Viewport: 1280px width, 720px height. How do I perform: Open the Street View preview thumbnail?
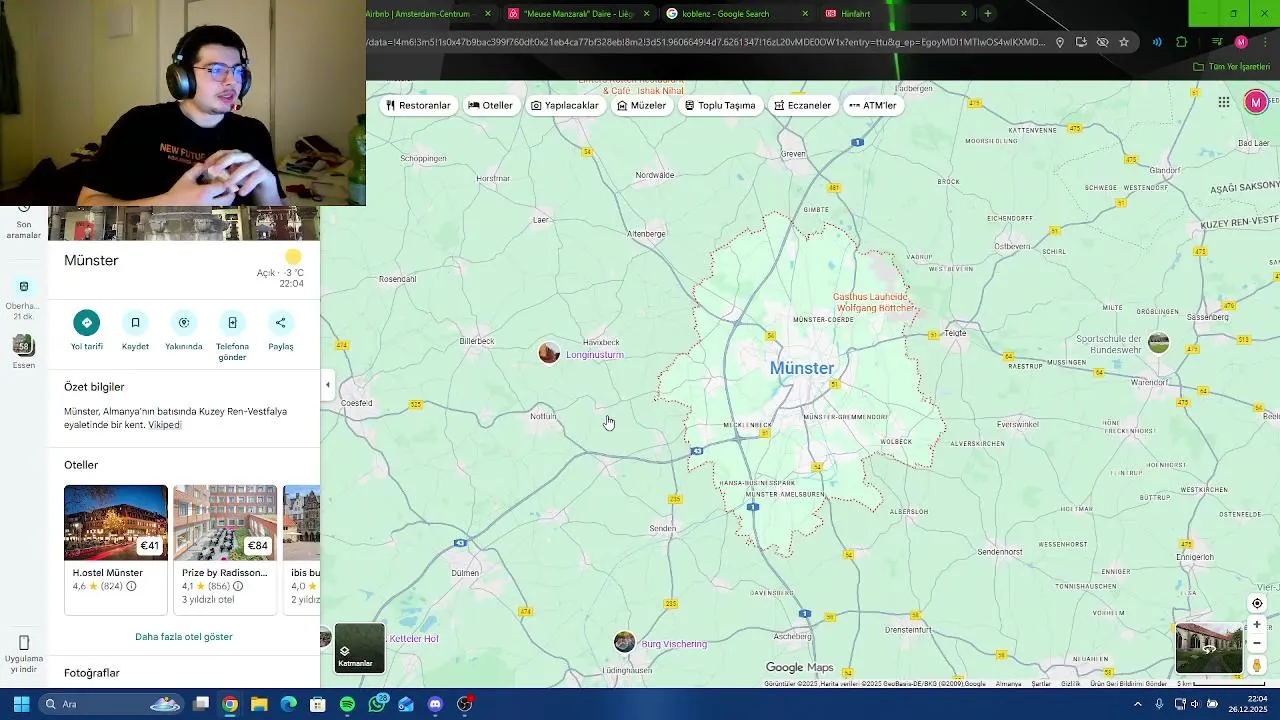click(1209, 648)
